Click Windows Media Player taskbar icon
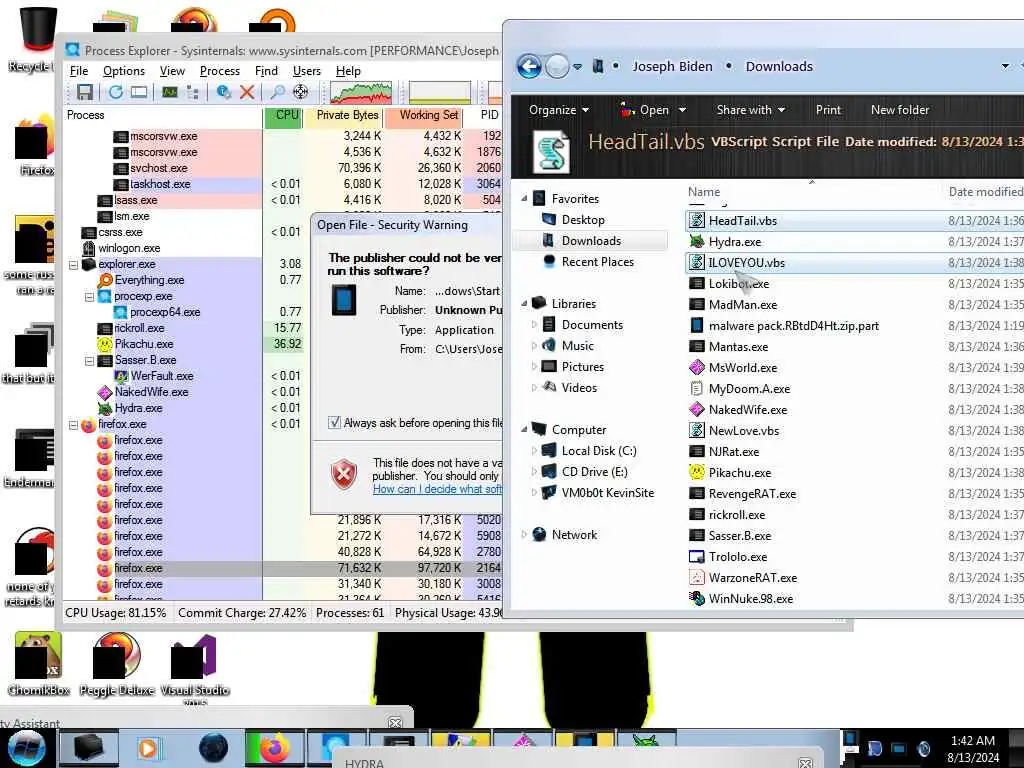This screenshot has width=1024, height=768. (x=148, y=748)
